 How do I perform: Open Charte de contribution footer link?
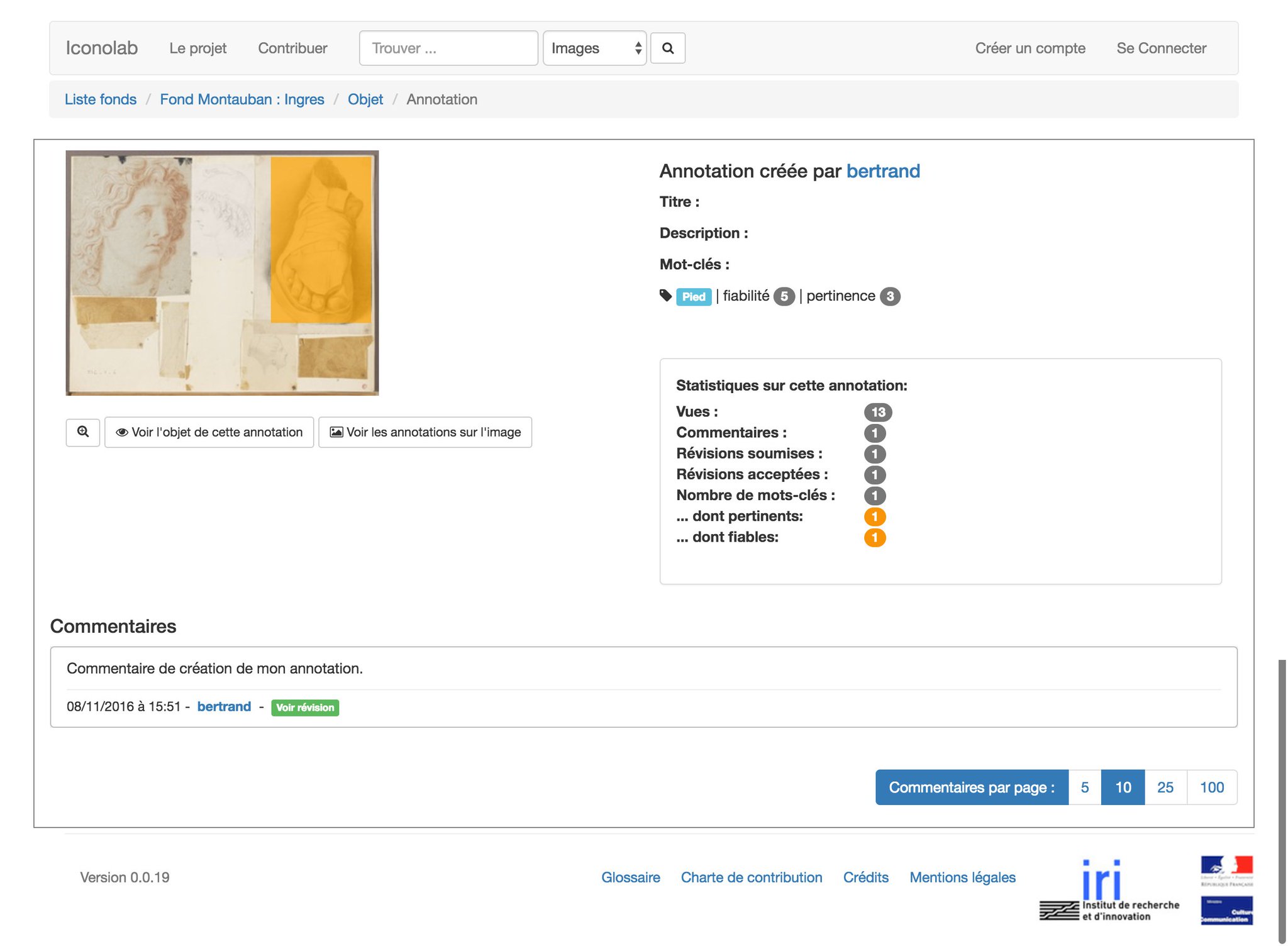point(752,877)
